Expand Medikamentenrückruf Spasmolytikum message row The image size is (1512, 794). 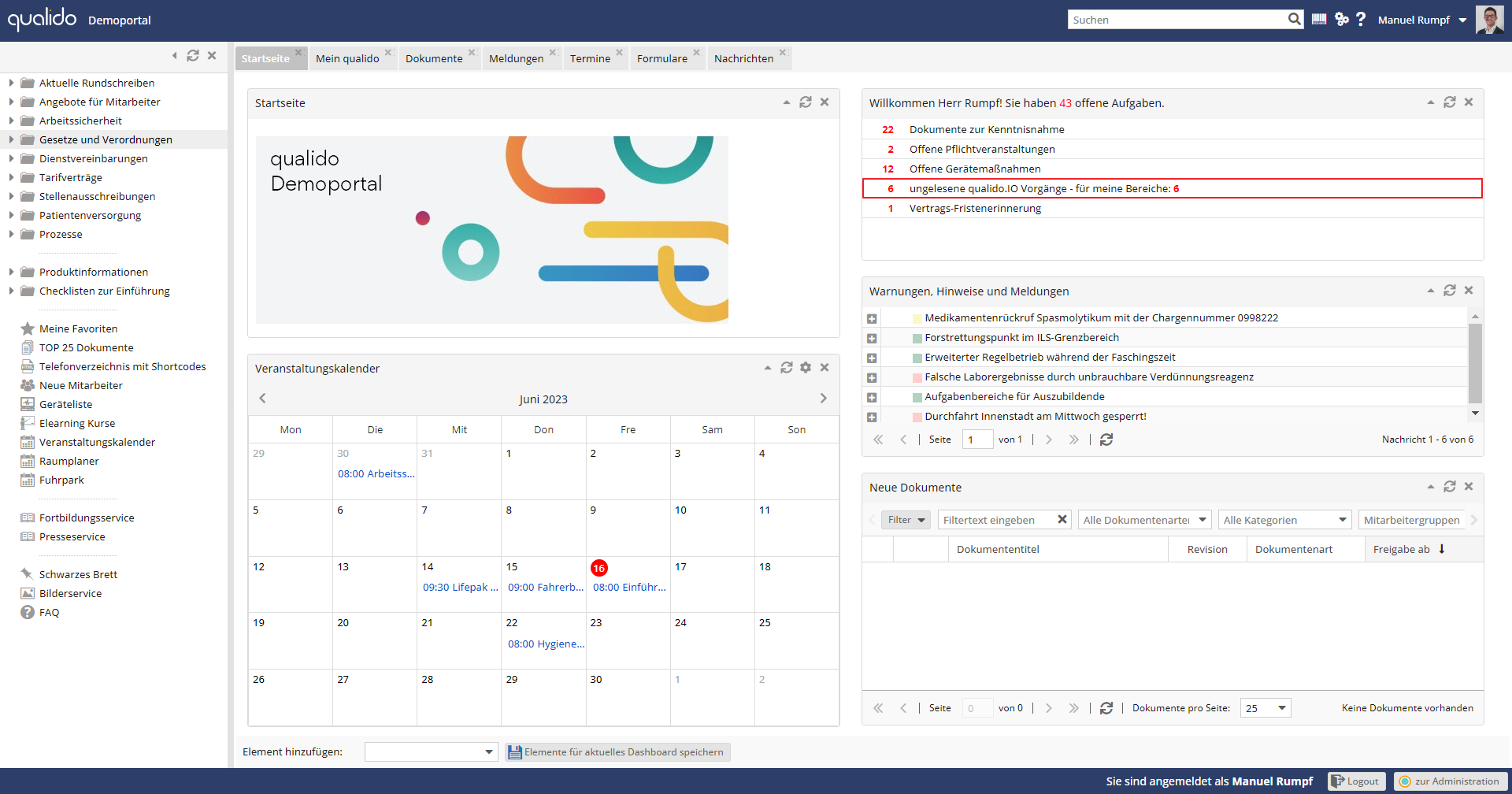[x=872, y=319]
